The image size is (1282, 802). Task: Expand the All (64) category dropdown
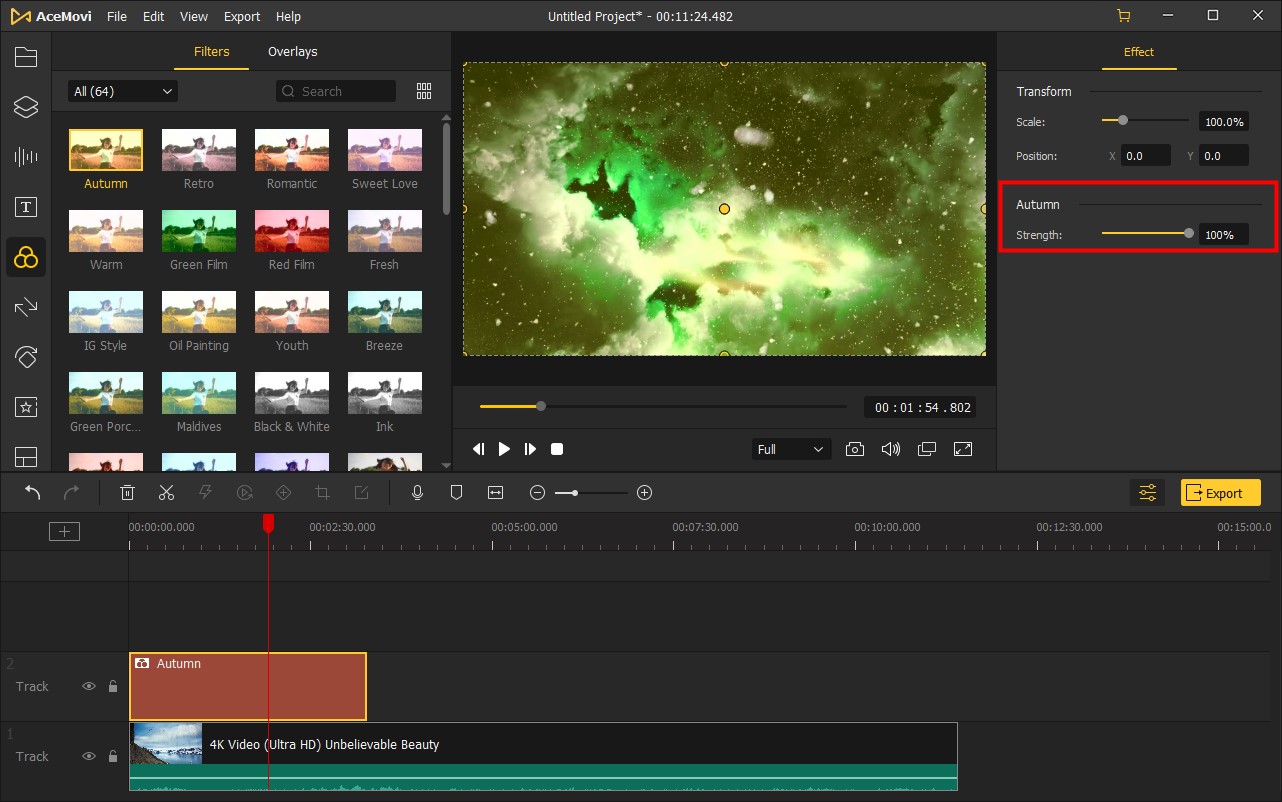tap(123, 91)
